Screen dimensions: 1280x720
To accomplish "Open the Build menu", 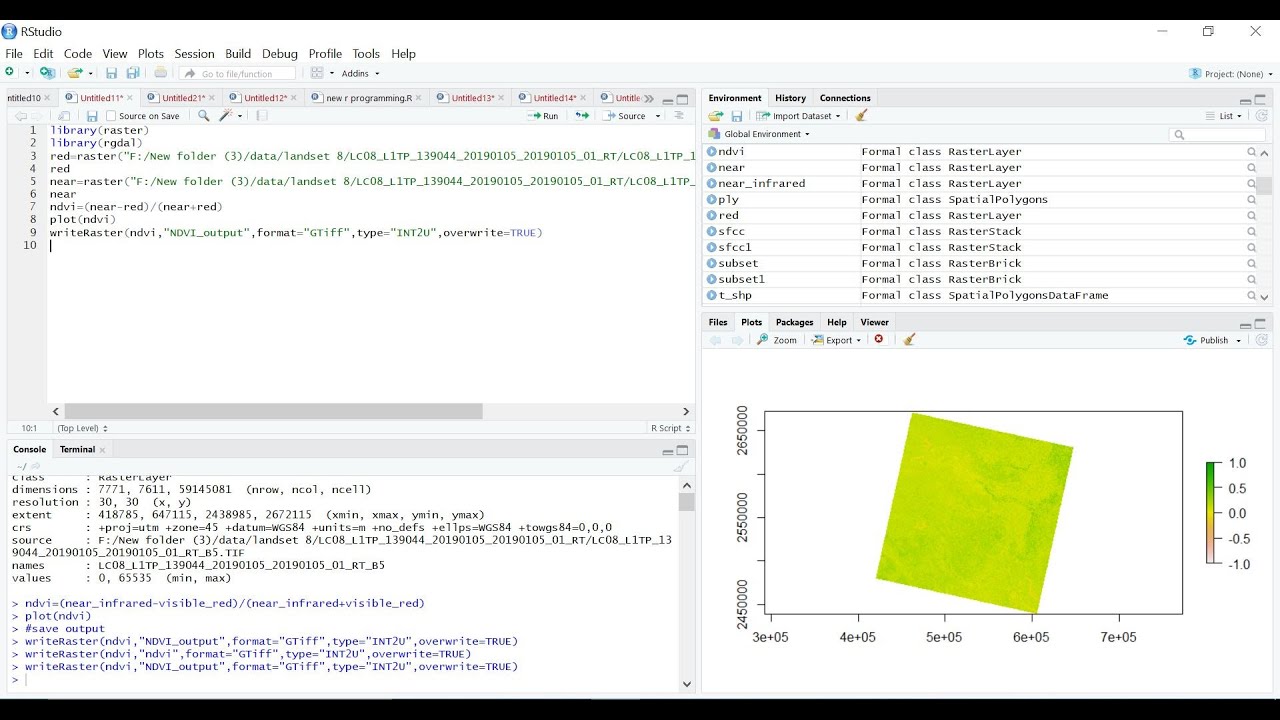I will coord(238,54).
